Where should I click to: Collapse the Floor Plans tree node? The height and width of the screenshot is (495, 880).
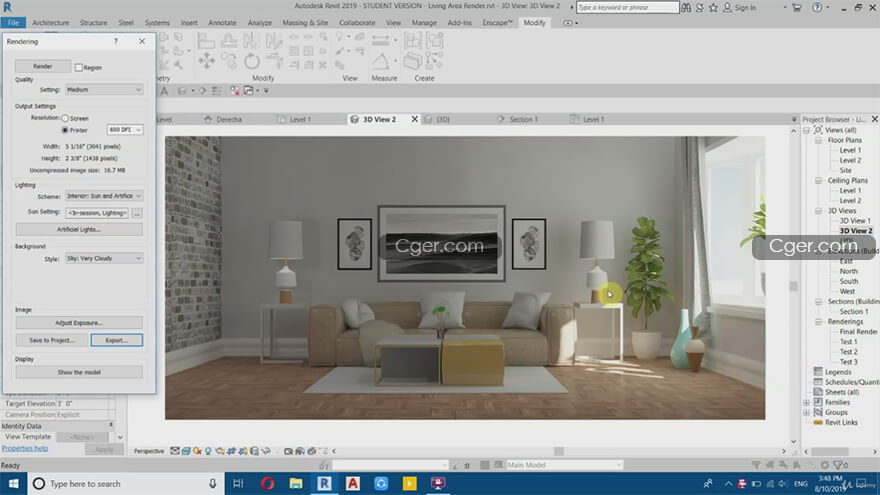pyautogui.click(x=818, y=140)
